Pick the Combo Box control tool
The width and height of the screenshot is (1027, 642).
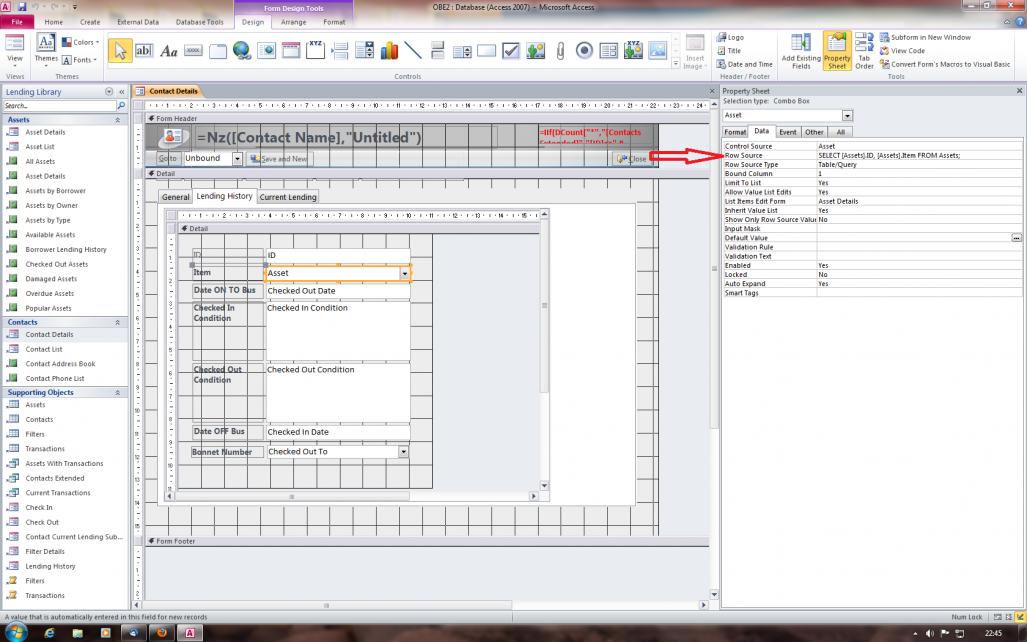tap(365, 50)
